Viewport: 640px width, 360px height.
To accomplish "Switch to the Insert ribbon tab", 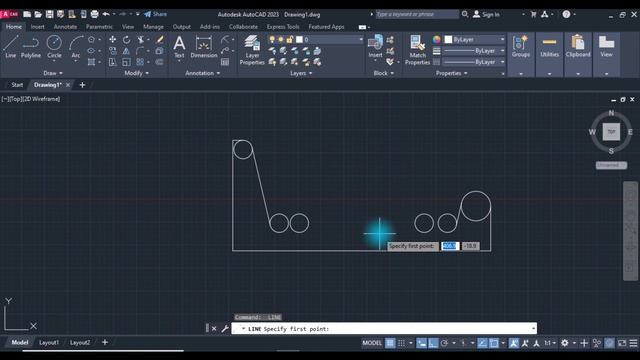I will [37, 27].
